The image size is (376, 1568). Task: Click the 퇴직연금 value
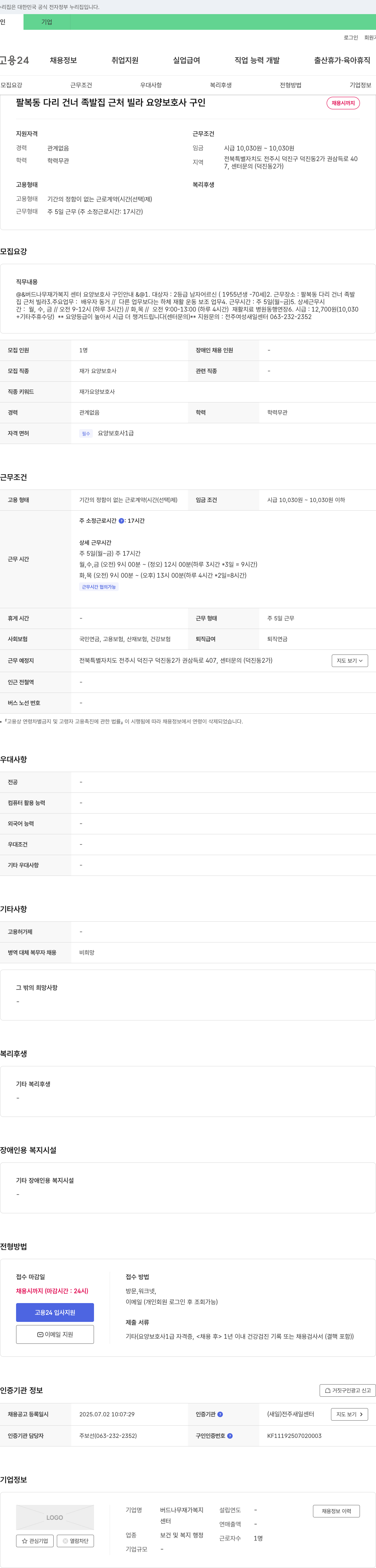pos(277,639)
